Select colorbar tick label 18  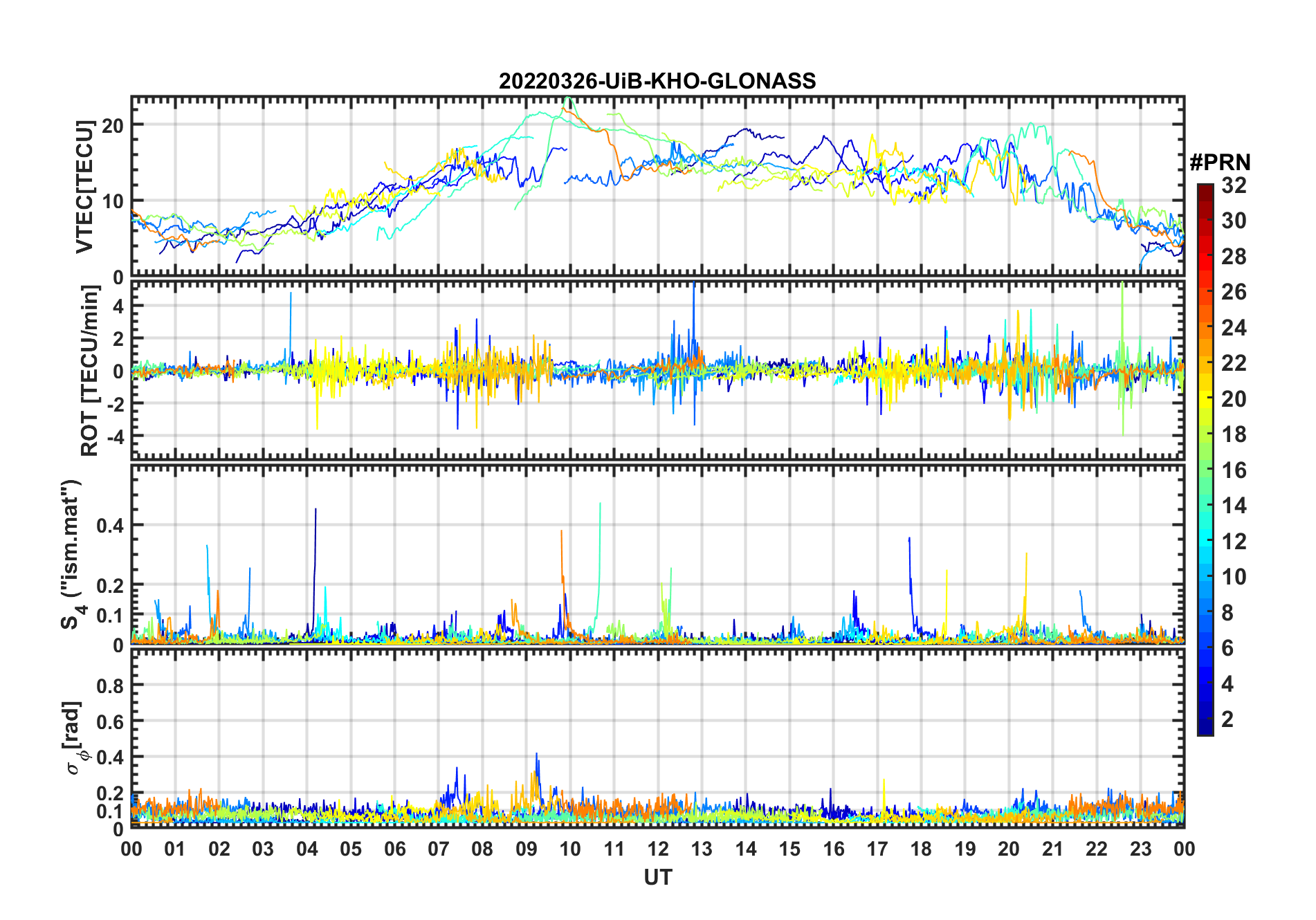[1234, 434]
